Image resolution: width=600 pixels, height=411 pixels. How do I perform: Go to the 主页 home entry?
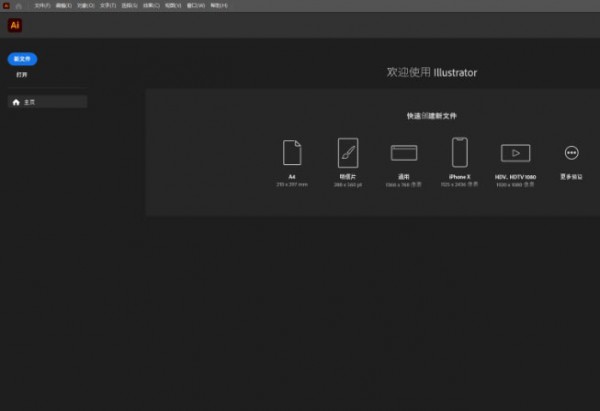coord(47,102)
